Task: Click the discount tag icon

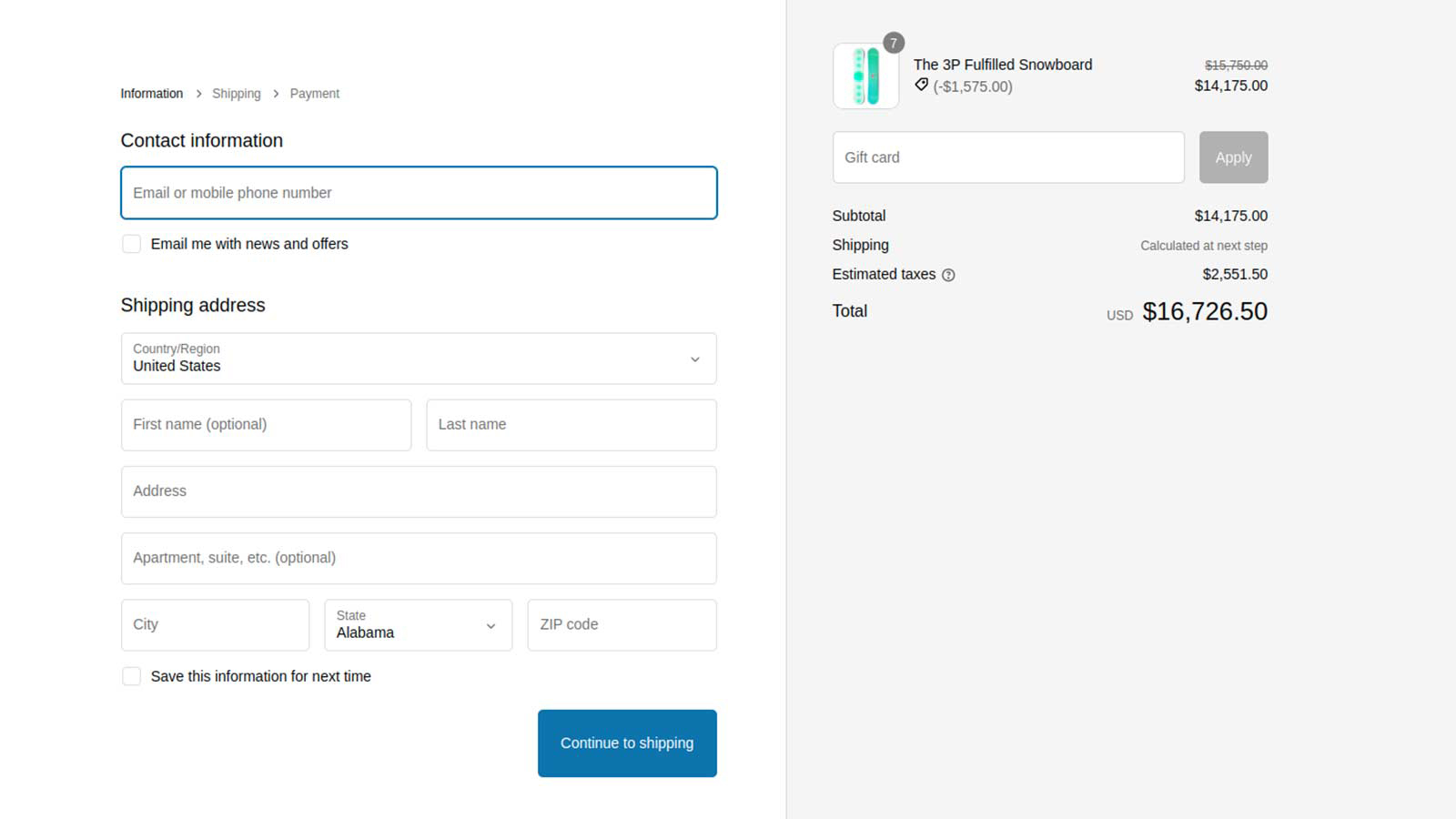Action: click(x=921, y=85)
